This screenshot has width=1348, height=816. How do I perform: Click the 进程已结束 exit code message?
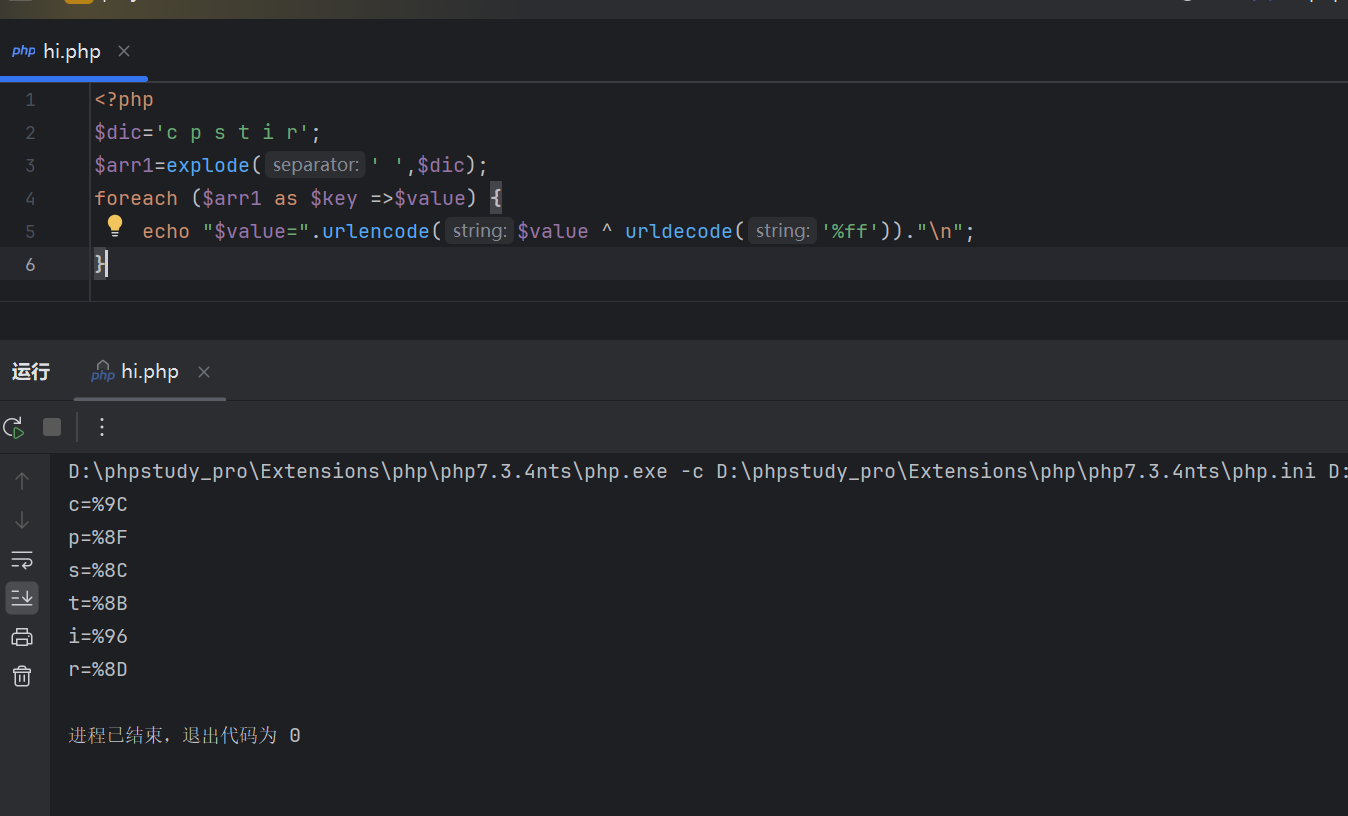point(184,736)
